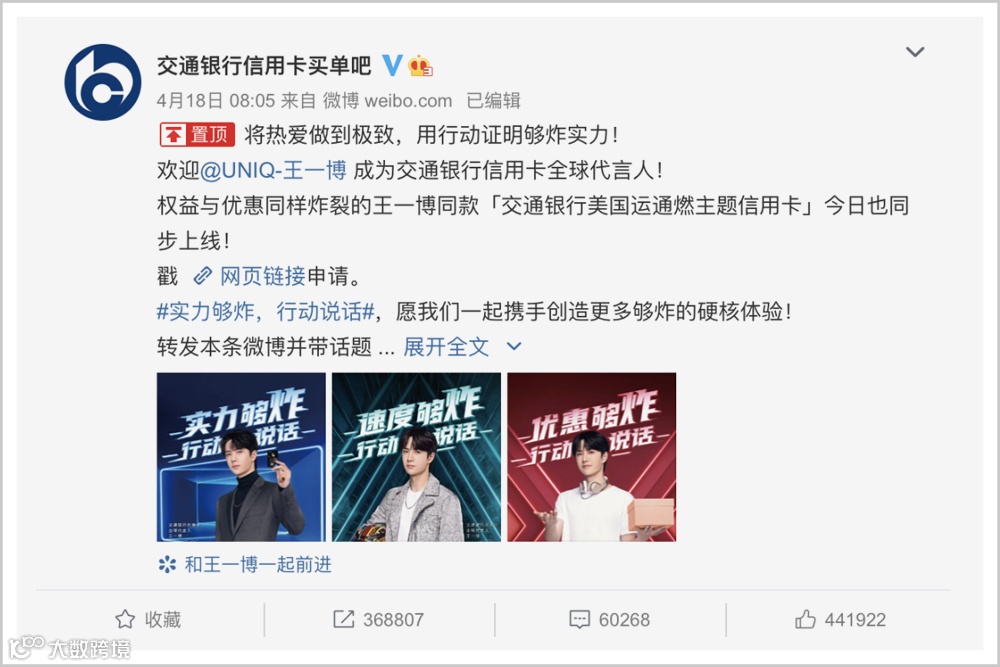Open the Bank of Communications profile avatar
The width and height of the screenshot is (1000, 667).
(x=103, y=82)
